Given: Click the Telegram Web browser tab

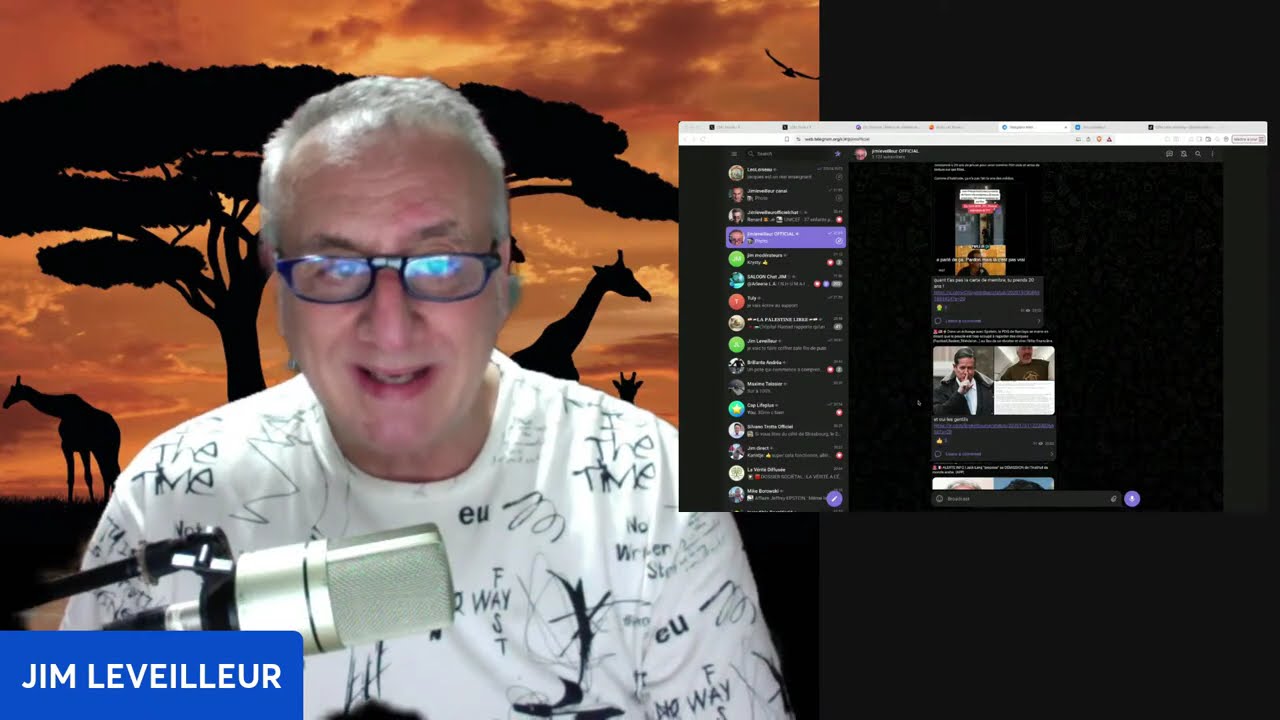Looking at the screenshot, I should pos(1034,127).
